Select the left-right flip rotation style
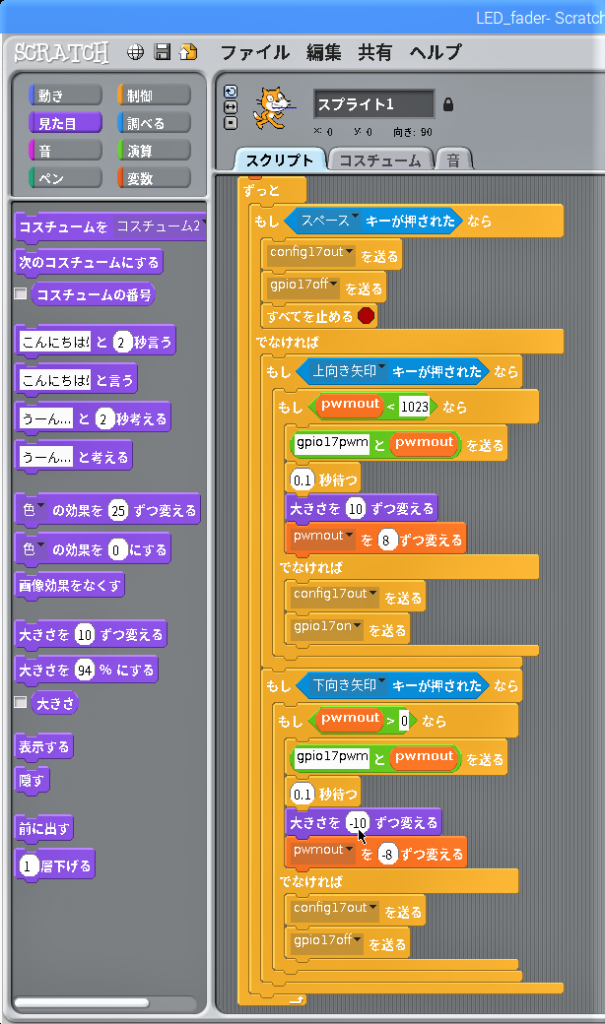Screen dimensions: 605x1024 (x=231, y=107)
